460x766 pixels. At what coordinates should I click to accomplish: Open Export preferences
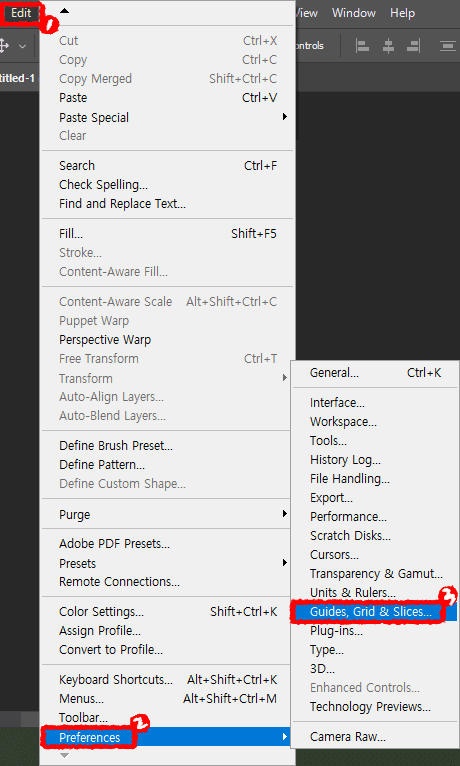375,498
